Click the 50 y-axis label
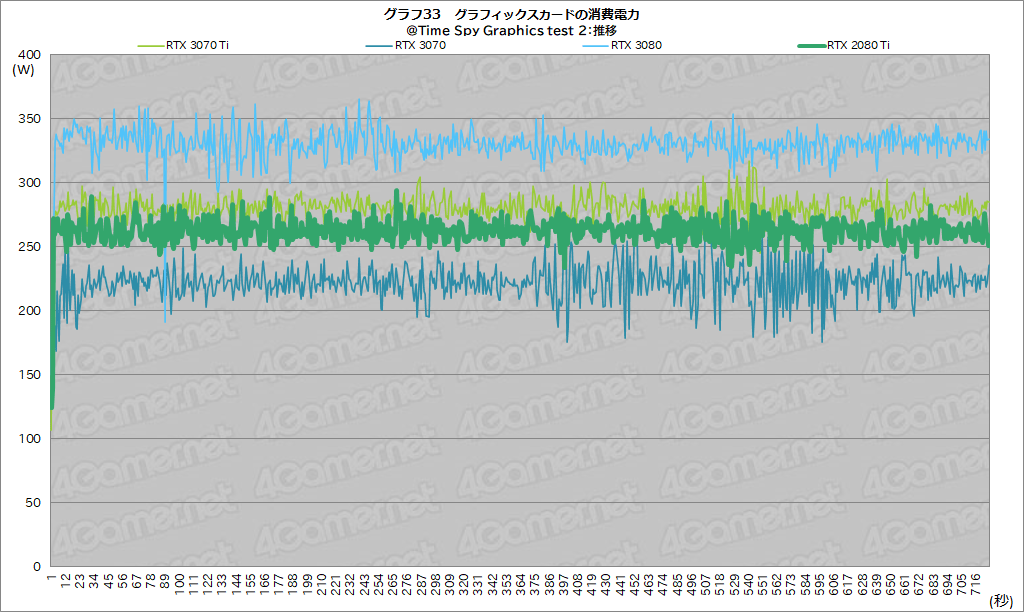 coord(33,503)
